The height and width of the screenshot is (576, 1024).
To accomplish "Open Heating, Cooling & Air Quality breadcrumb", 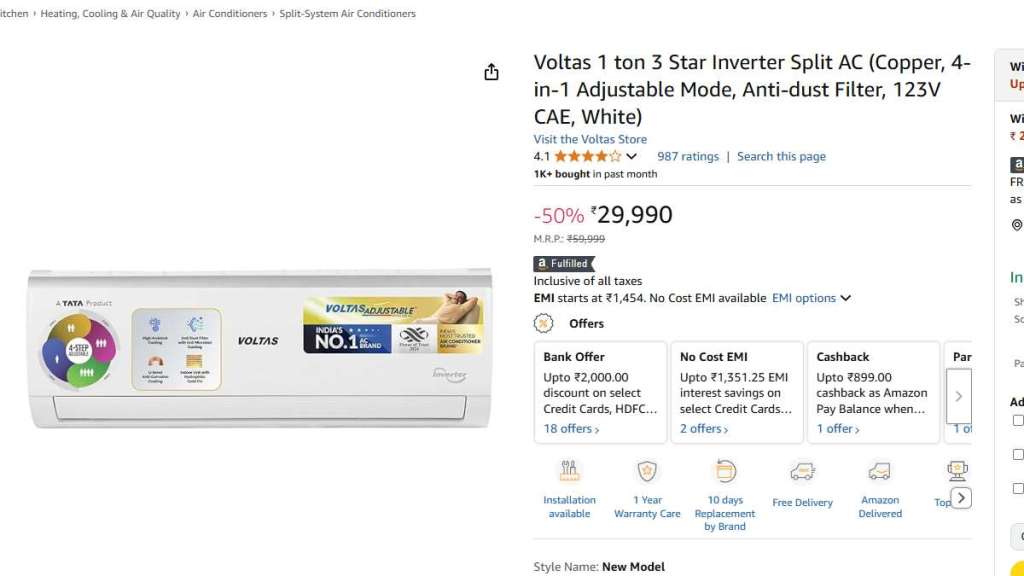I will [110, 14].
